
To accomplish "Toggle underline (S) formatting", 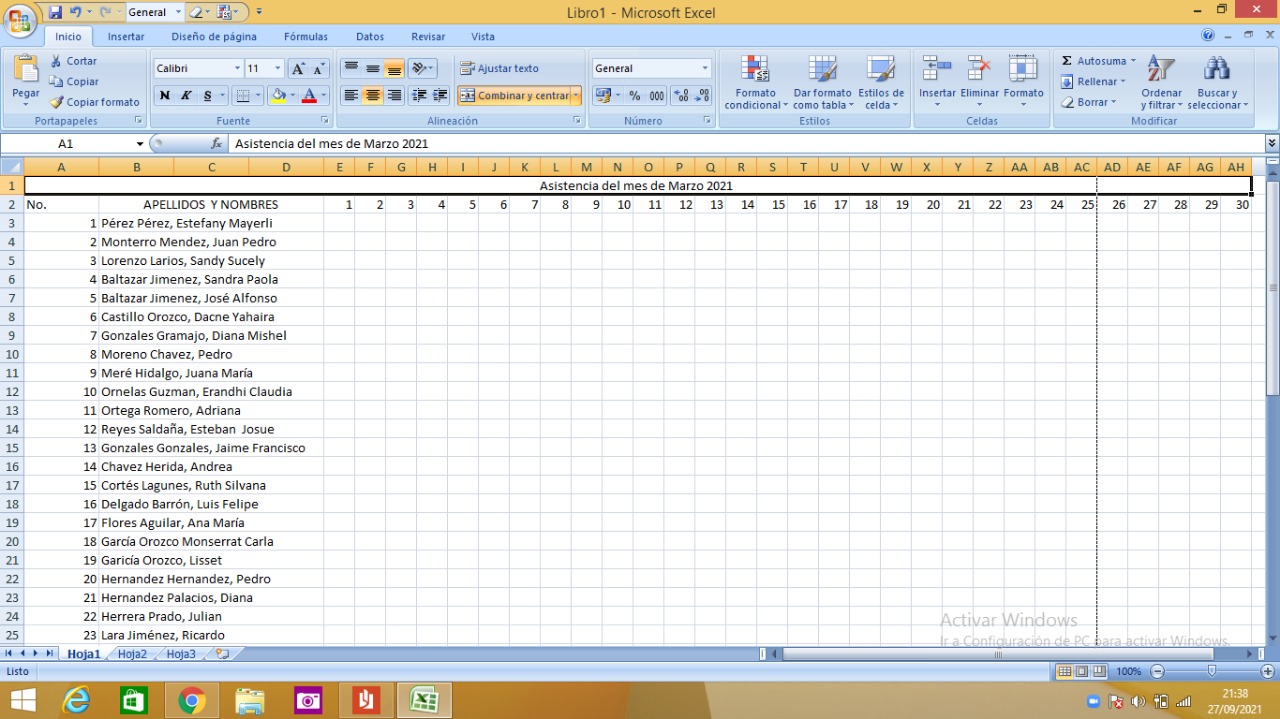I will (208, 96).
